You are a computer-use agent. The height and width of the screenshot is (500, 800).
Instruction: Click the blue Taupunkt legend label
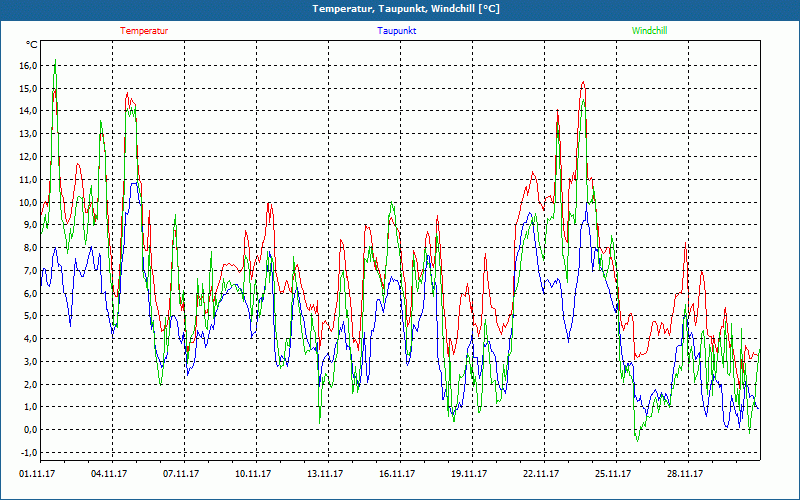(396, 31)
